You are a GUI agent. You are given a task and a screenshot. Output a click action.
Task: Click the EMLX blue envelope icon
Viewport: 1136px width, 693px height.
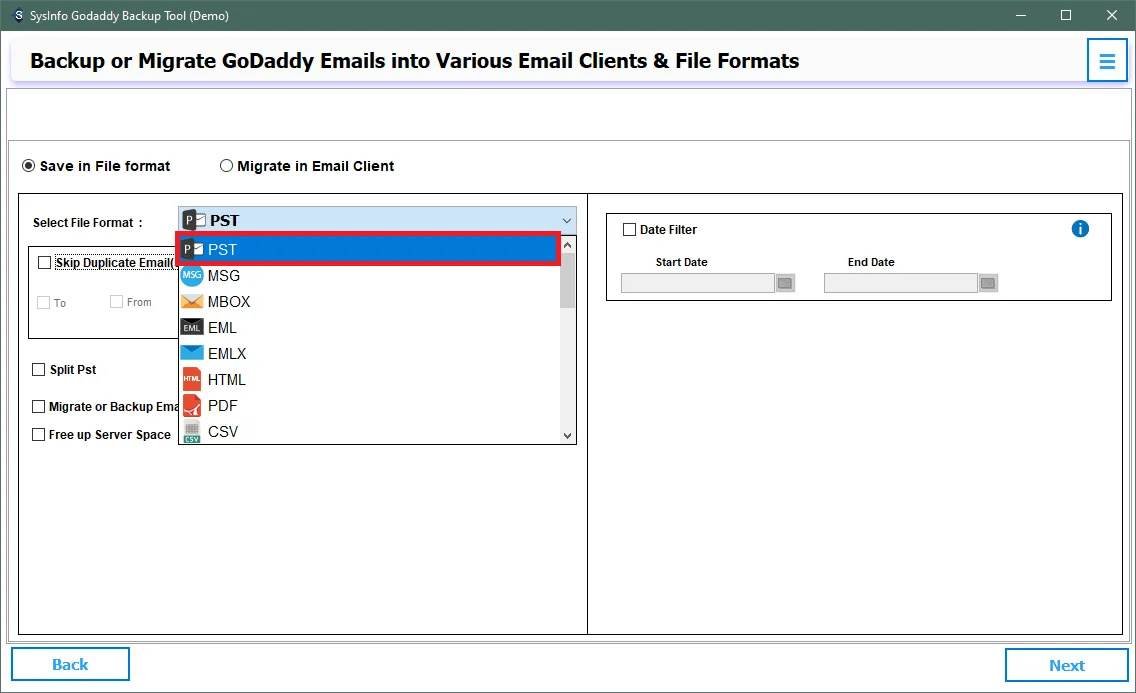pos(192,353)
